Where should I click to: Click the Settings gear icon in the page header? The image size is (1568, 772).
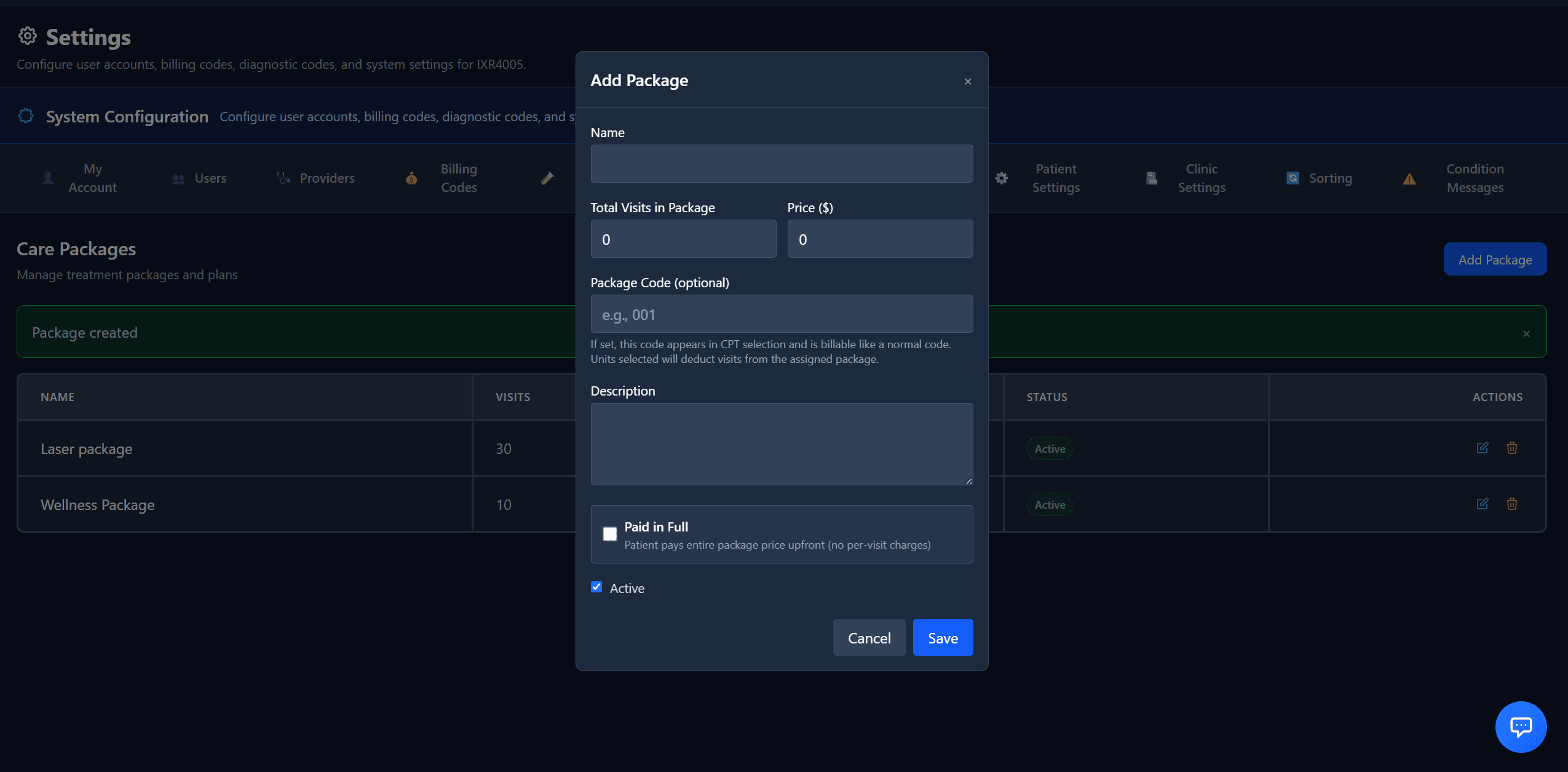pos(27,36)
